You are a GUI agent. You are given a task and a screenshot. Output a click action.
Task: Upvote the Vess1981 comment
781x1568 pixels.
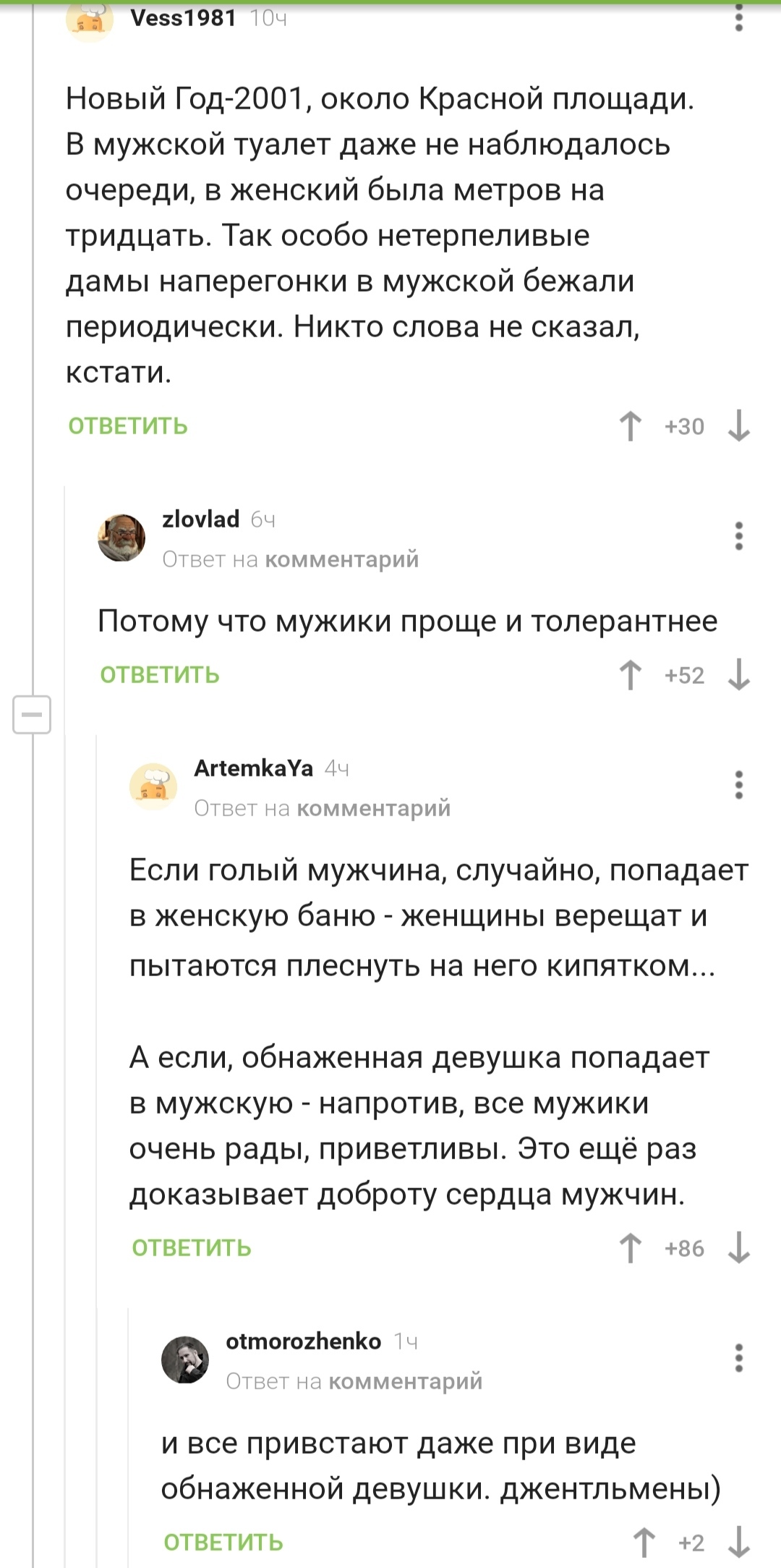click(x=631, y=426)
